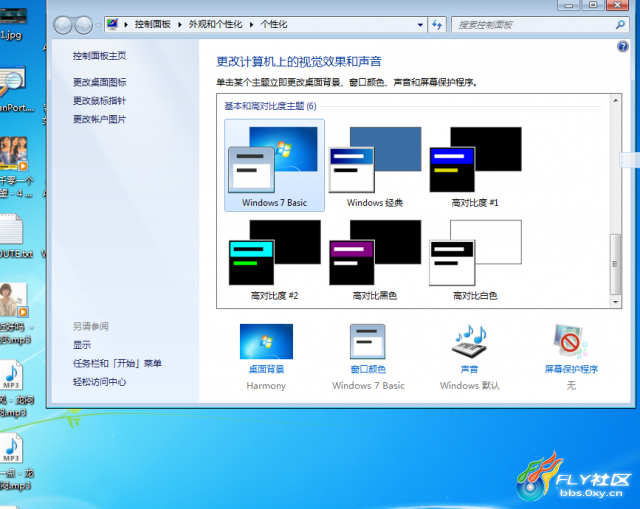Expand arrow after 控制面板 breadcrumb
Screen dimensions: 640x509
pos(180,25)
